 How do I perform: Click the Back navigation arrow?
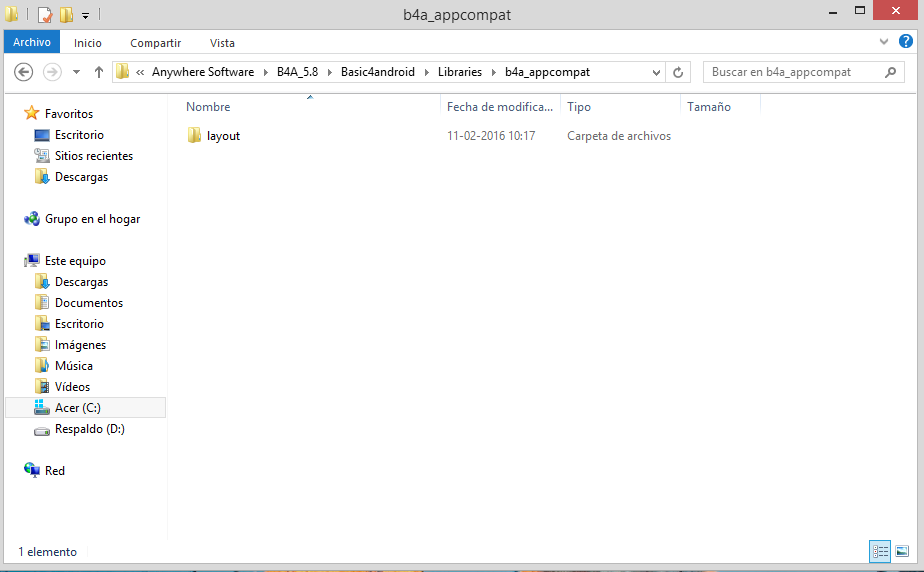(23, 72)
